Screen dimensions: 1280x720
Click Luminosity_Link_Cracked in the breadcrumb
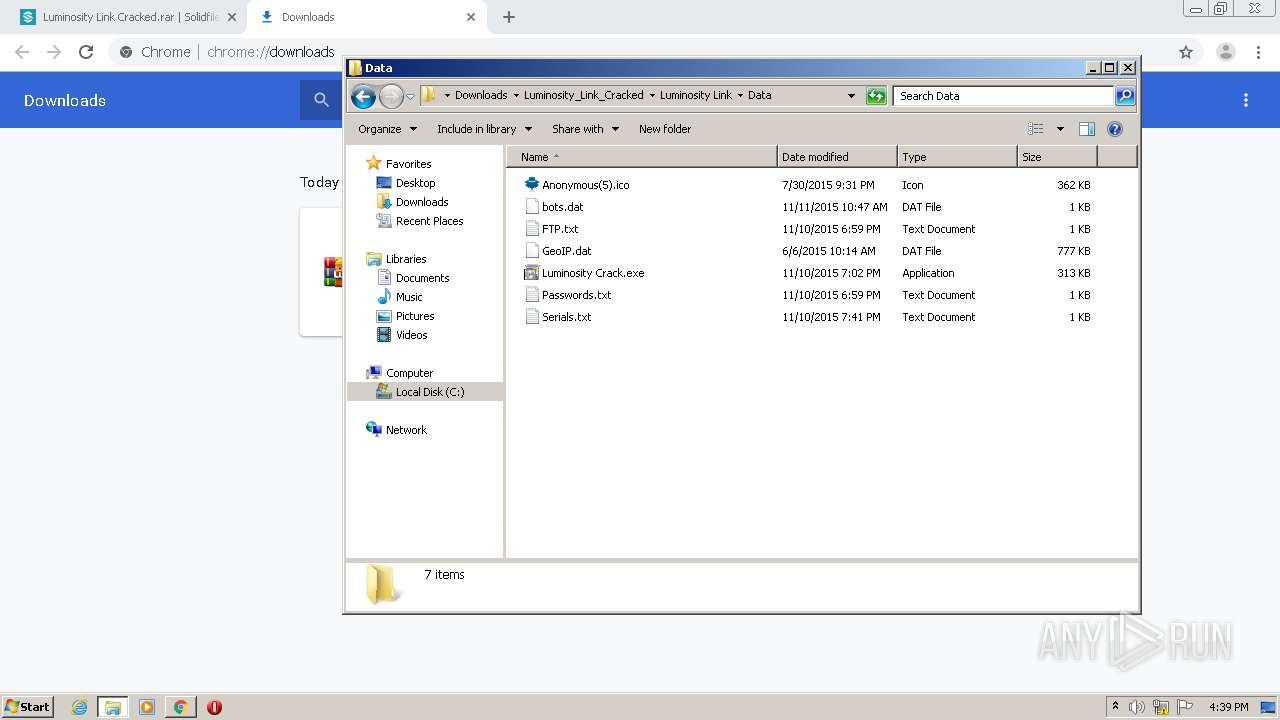(584, 96)
